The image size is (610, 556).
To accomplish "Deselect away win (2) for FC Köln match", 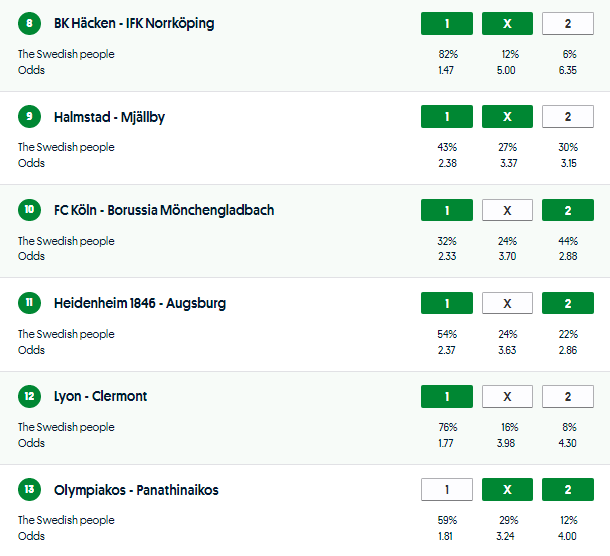I will click(567, 210).
